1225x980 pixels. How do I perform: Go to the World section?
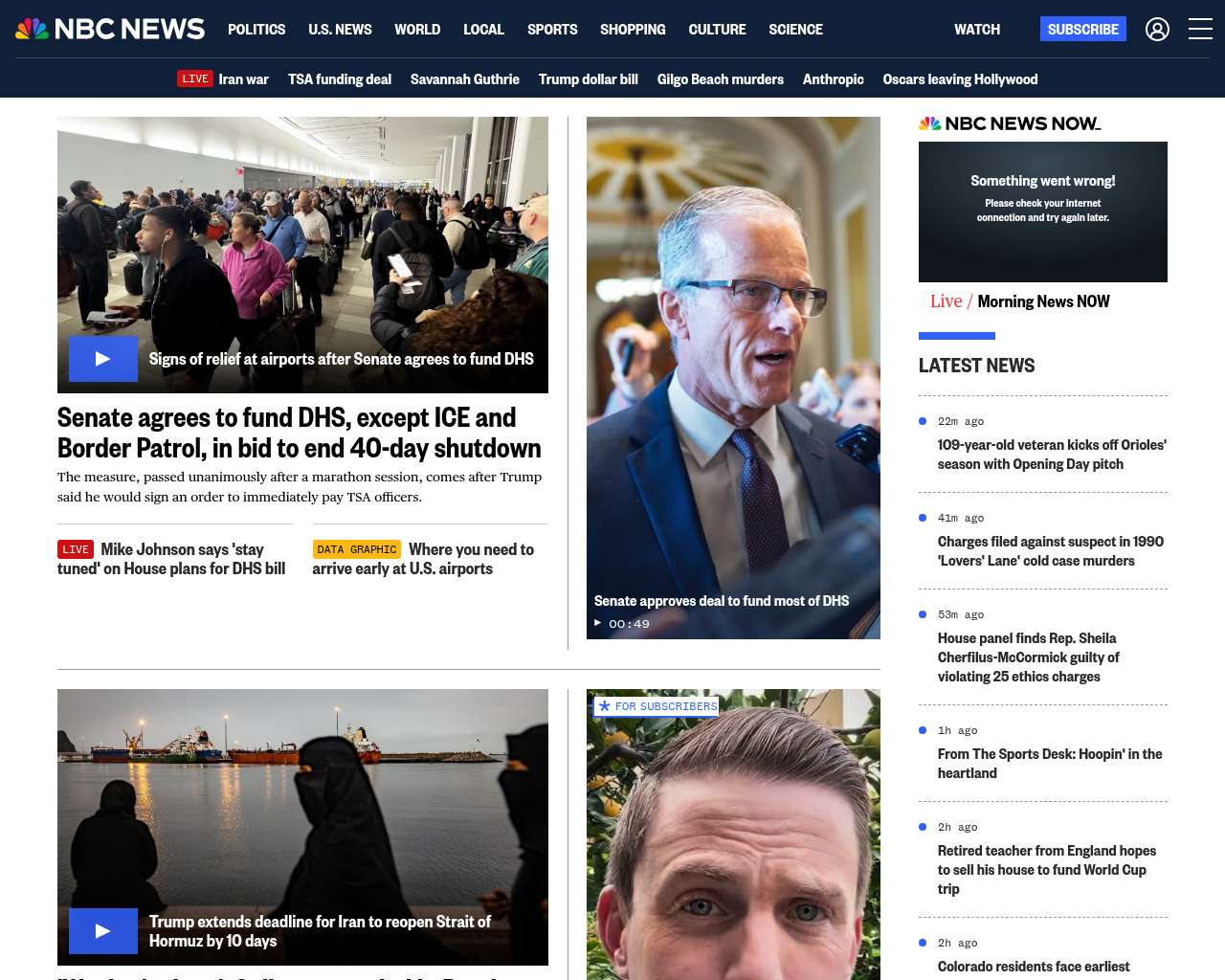[x=417, y=30]
